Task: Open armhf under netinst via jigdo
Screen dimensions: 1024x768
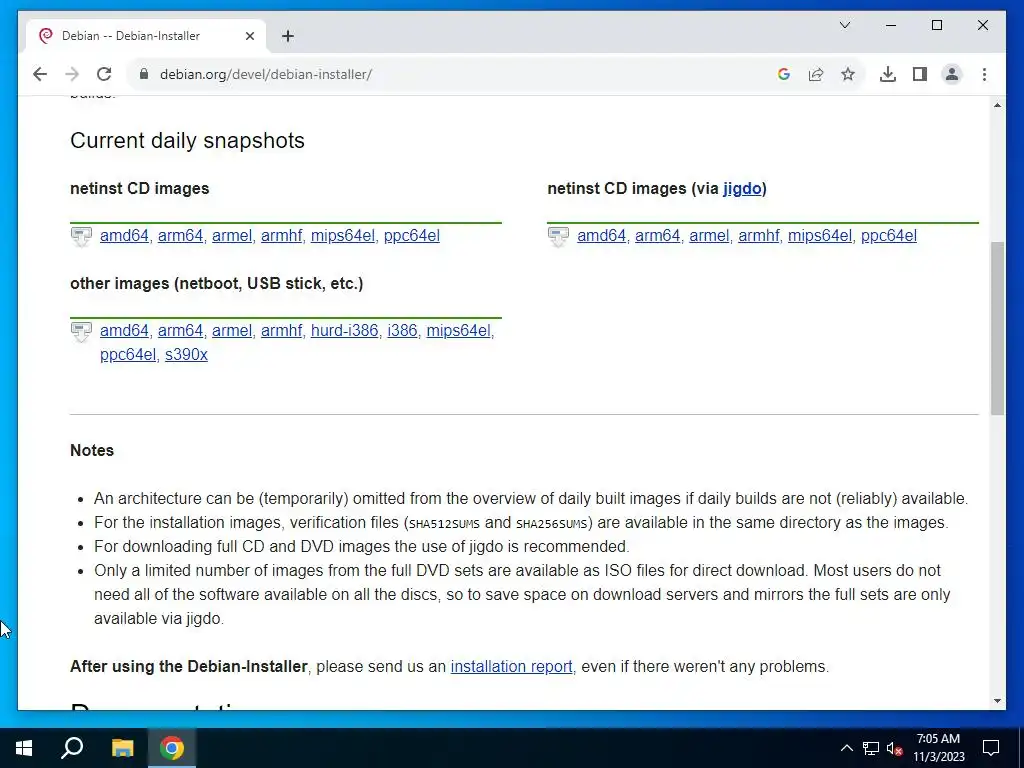Action: (759, 236)
